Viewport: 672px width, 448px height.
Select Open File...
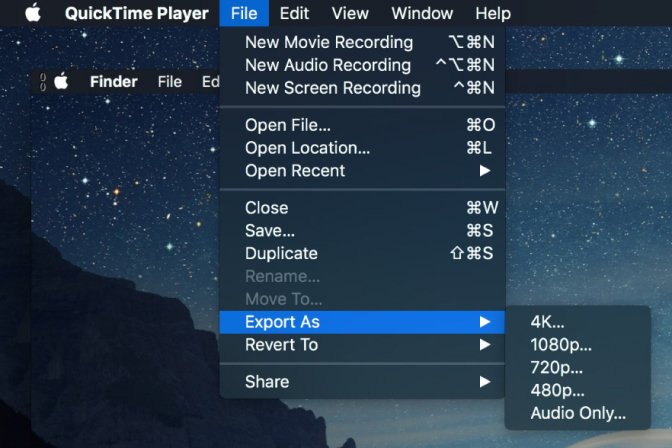[363, 125]
